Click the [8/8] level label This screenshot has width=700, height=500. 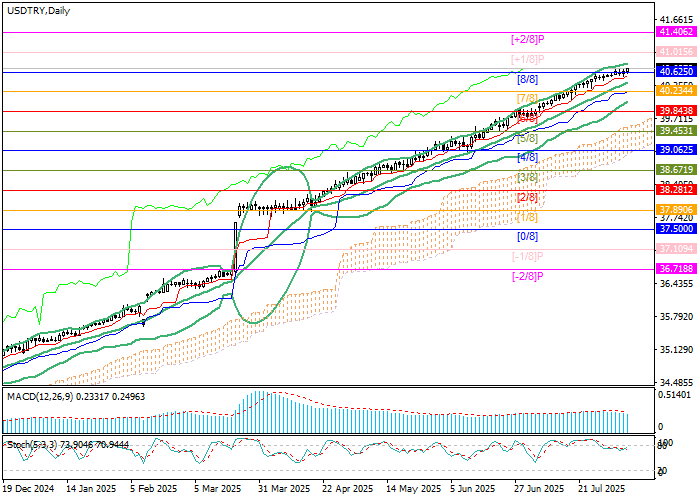point(527,79)
